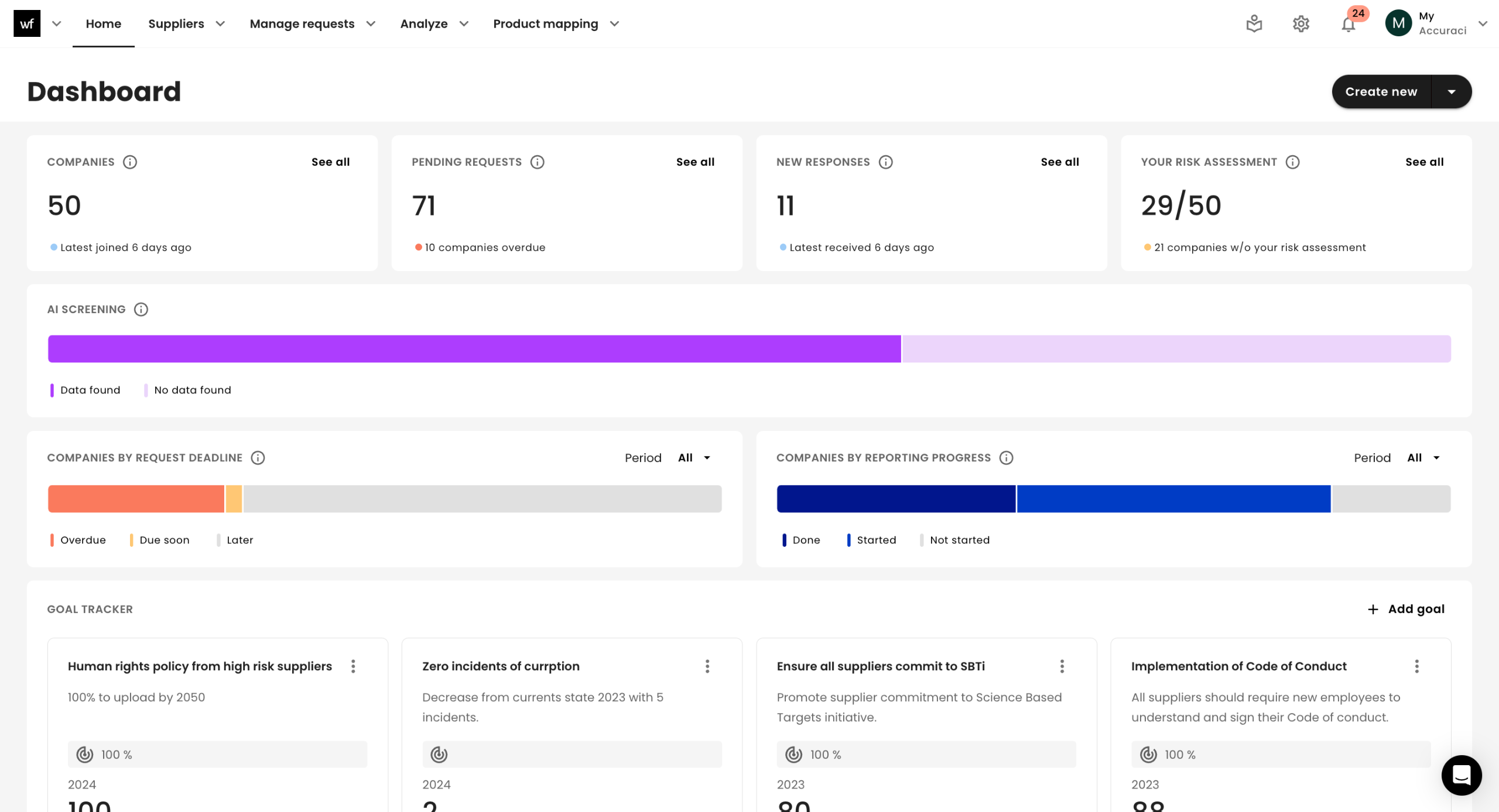Viewport: 1499px width, 812px height.
Task: Click info icon next to Companies by Reporting Progress
Action: pyautogui.click(x=1006, y=458)
